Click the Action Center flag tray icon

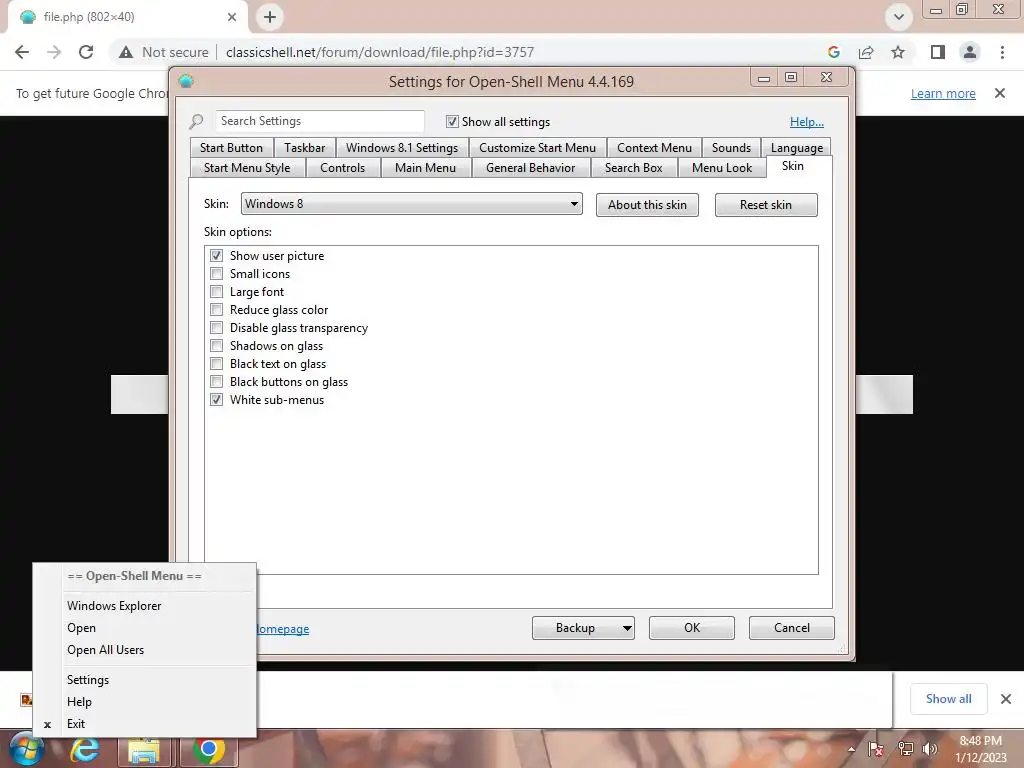(x=876, y=749)
